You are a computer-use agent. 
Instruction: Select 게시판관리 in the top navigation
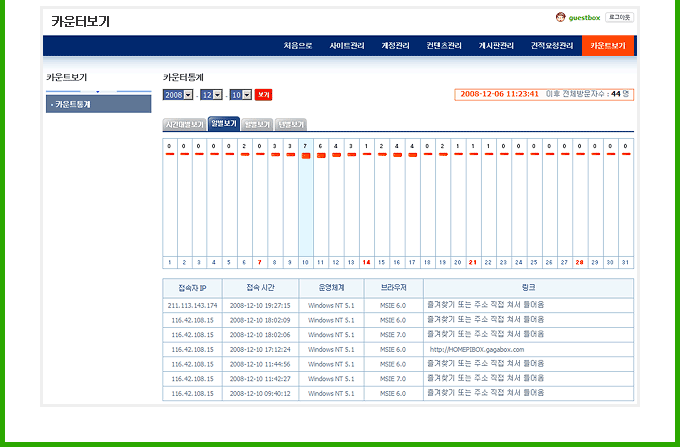coord(496,46)
